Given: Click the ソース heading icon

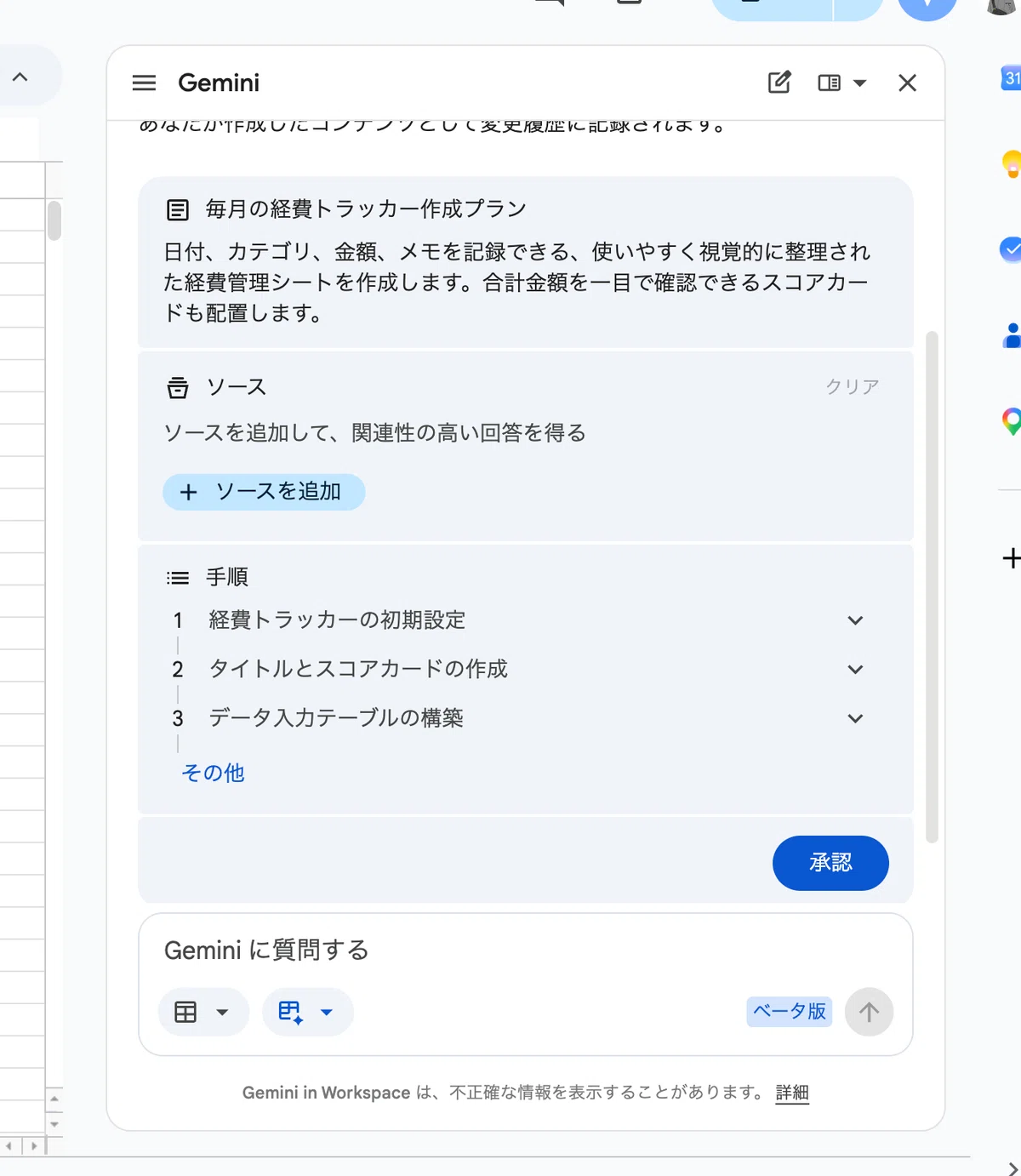Looking at the screenshot, I should [x=178, y=387].
